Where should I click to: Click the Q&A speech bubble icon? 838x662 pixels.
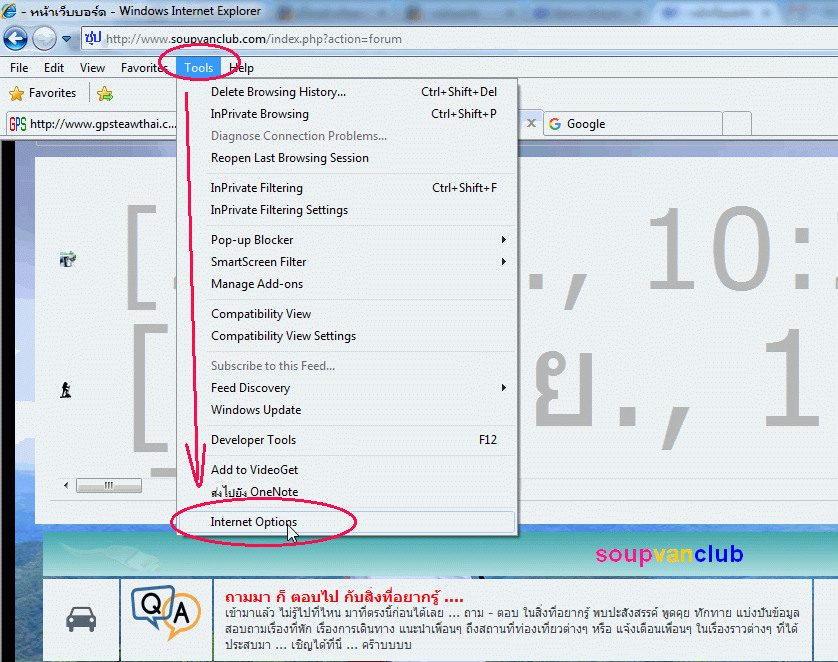point(166,612)
